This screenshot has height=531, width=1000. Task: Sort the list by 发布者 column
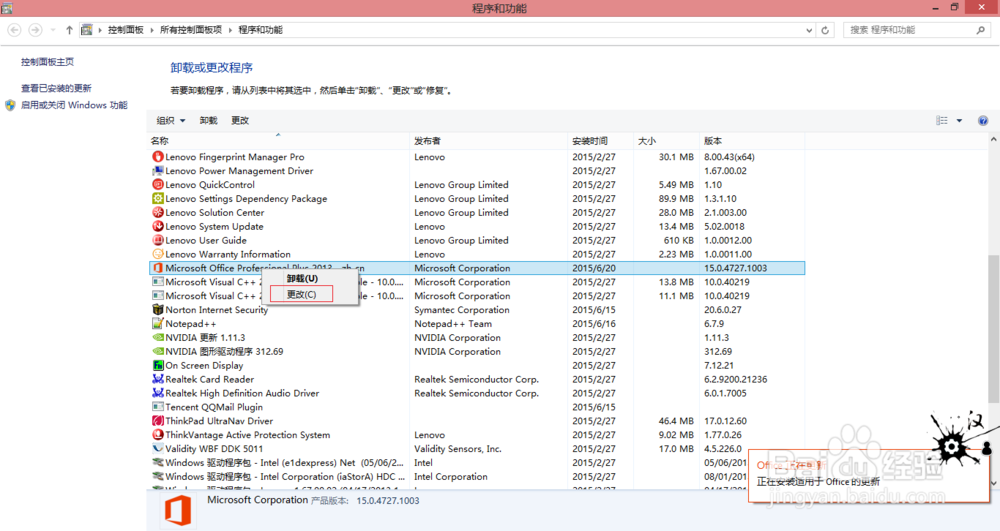pyautogui.click(x=489, y=141)
